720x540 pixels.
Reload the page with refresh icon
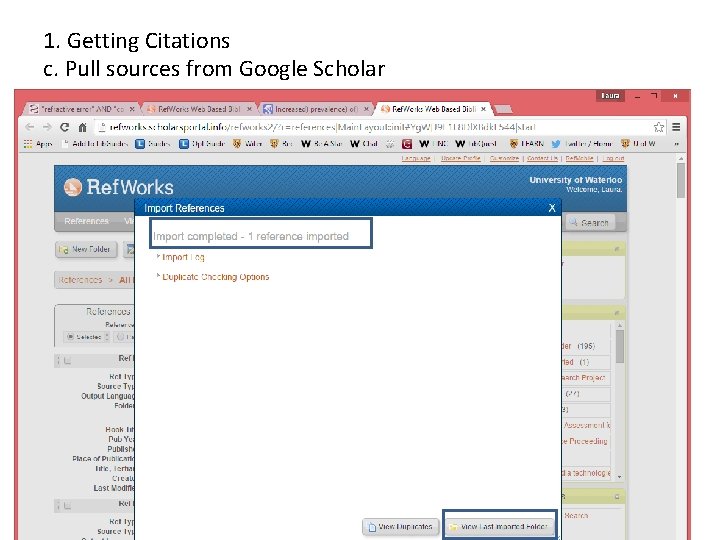(65, 127)
